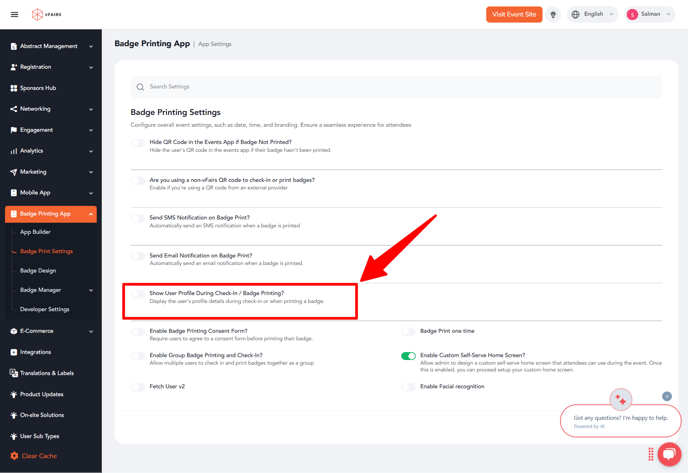Expand the Salman user account menu
The width and height of the screenshot is (688, 473).
click(649, 15)
